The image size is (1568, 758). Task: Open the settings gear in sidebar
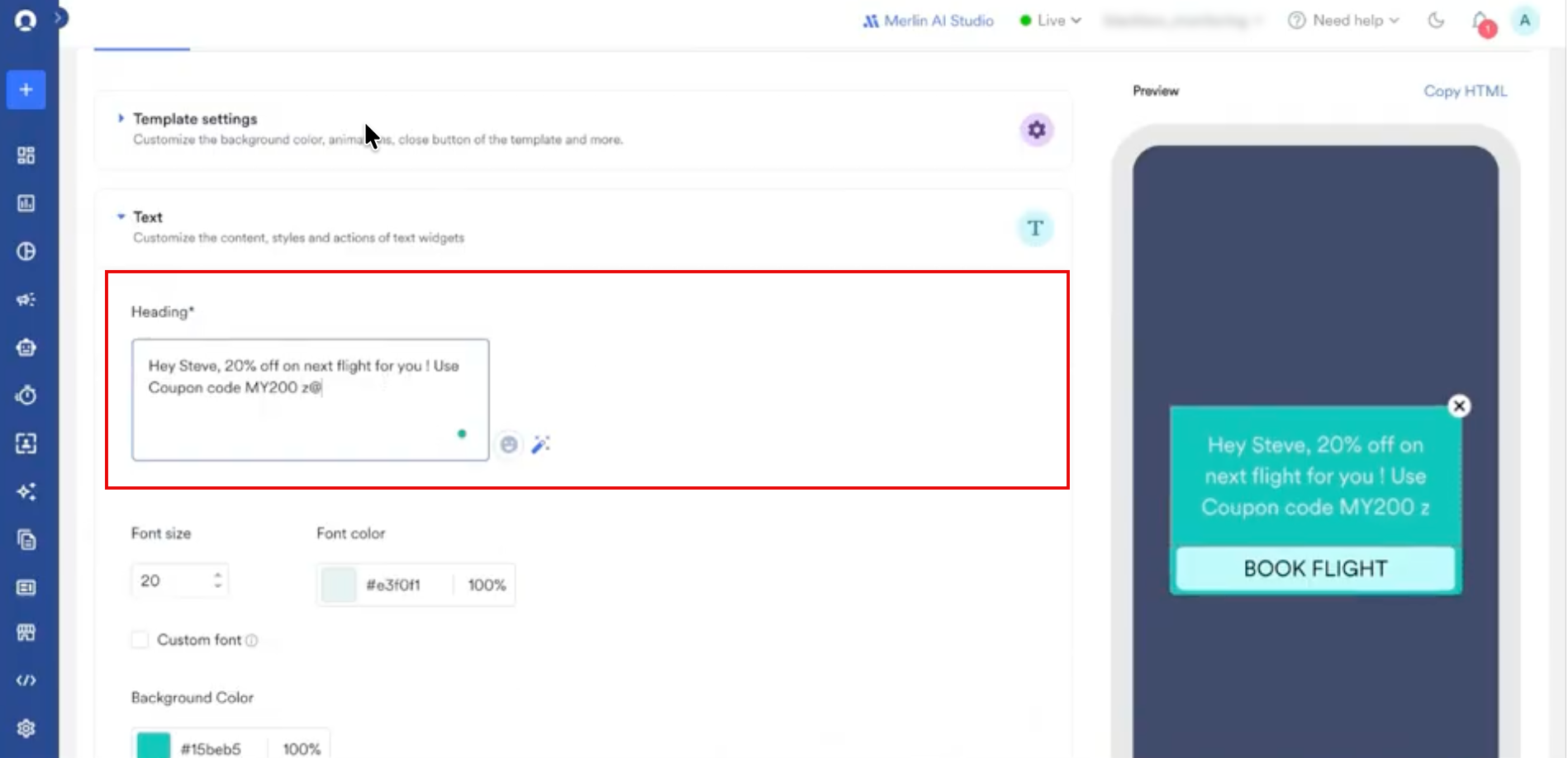(26, 728)
